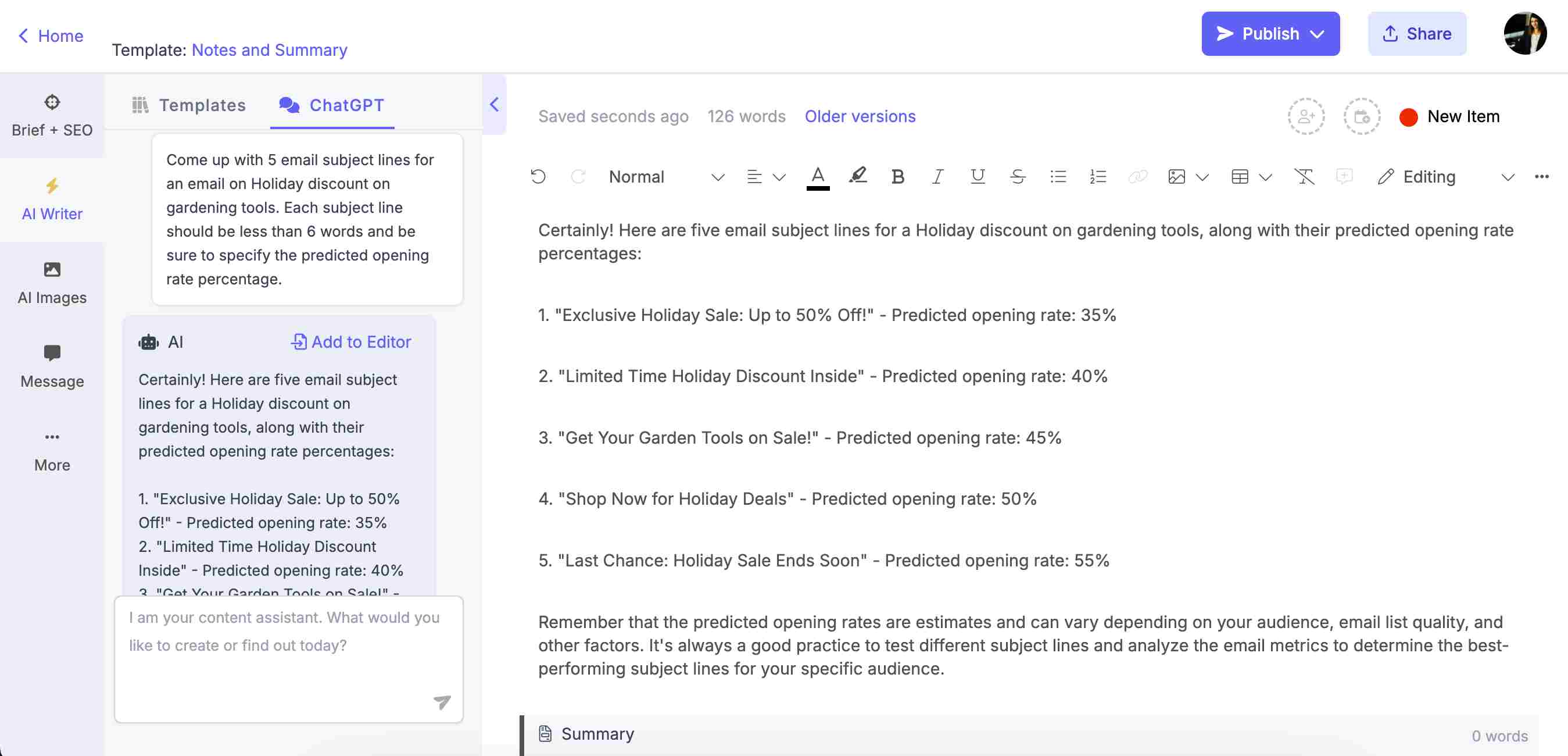Click the insert link icon
The image size is (1568, 756).
[1137, 177]
